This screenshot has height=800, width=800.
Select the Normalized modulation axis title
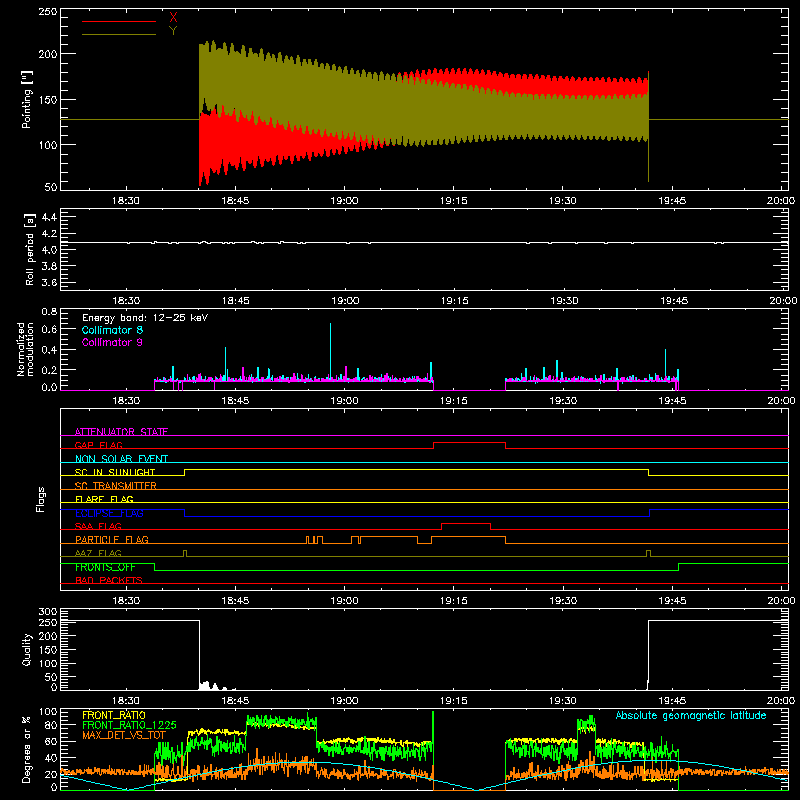[x=25, y=349]
